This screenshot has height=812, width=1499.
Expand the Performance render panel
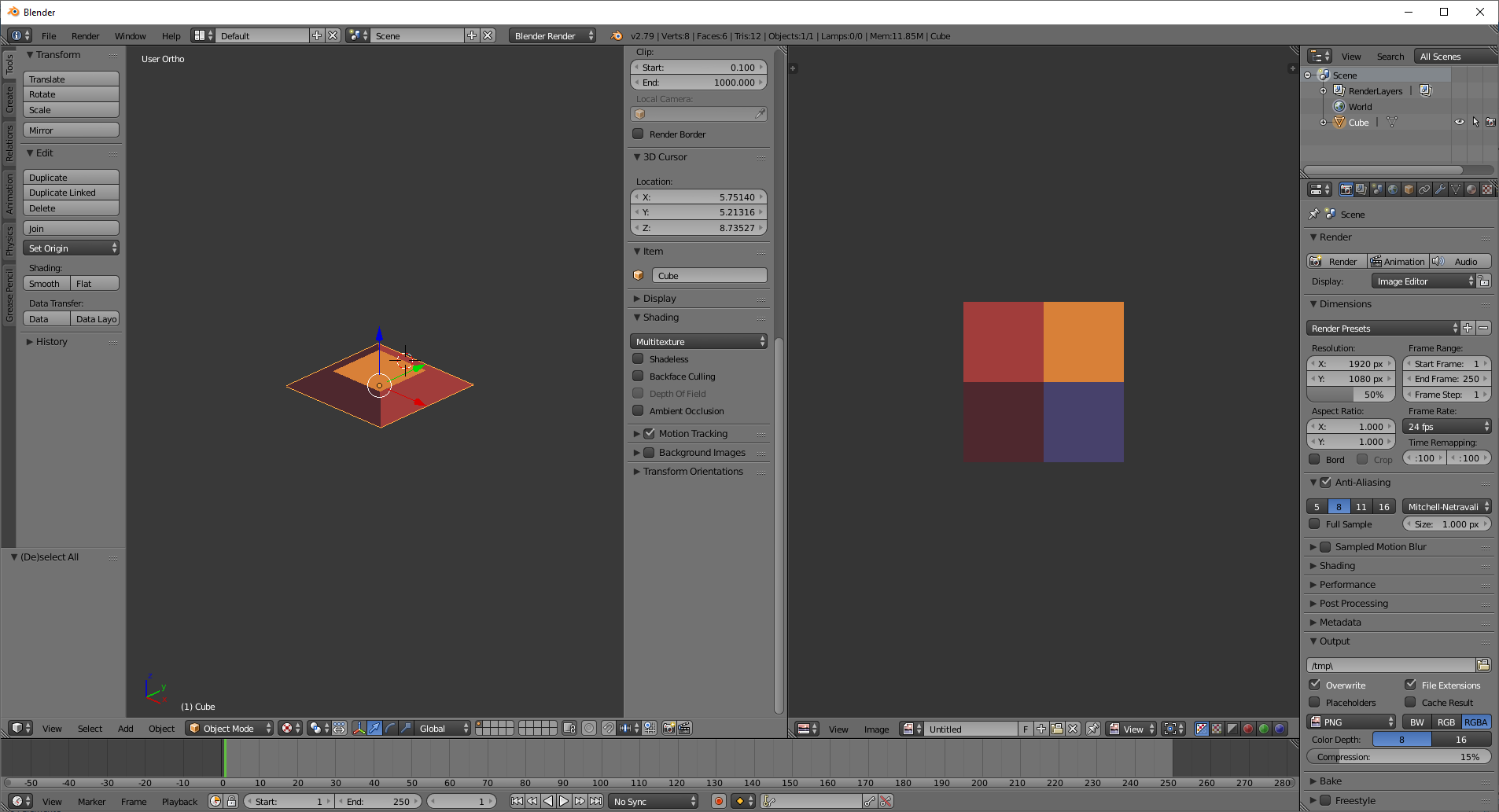(1347, 585)
